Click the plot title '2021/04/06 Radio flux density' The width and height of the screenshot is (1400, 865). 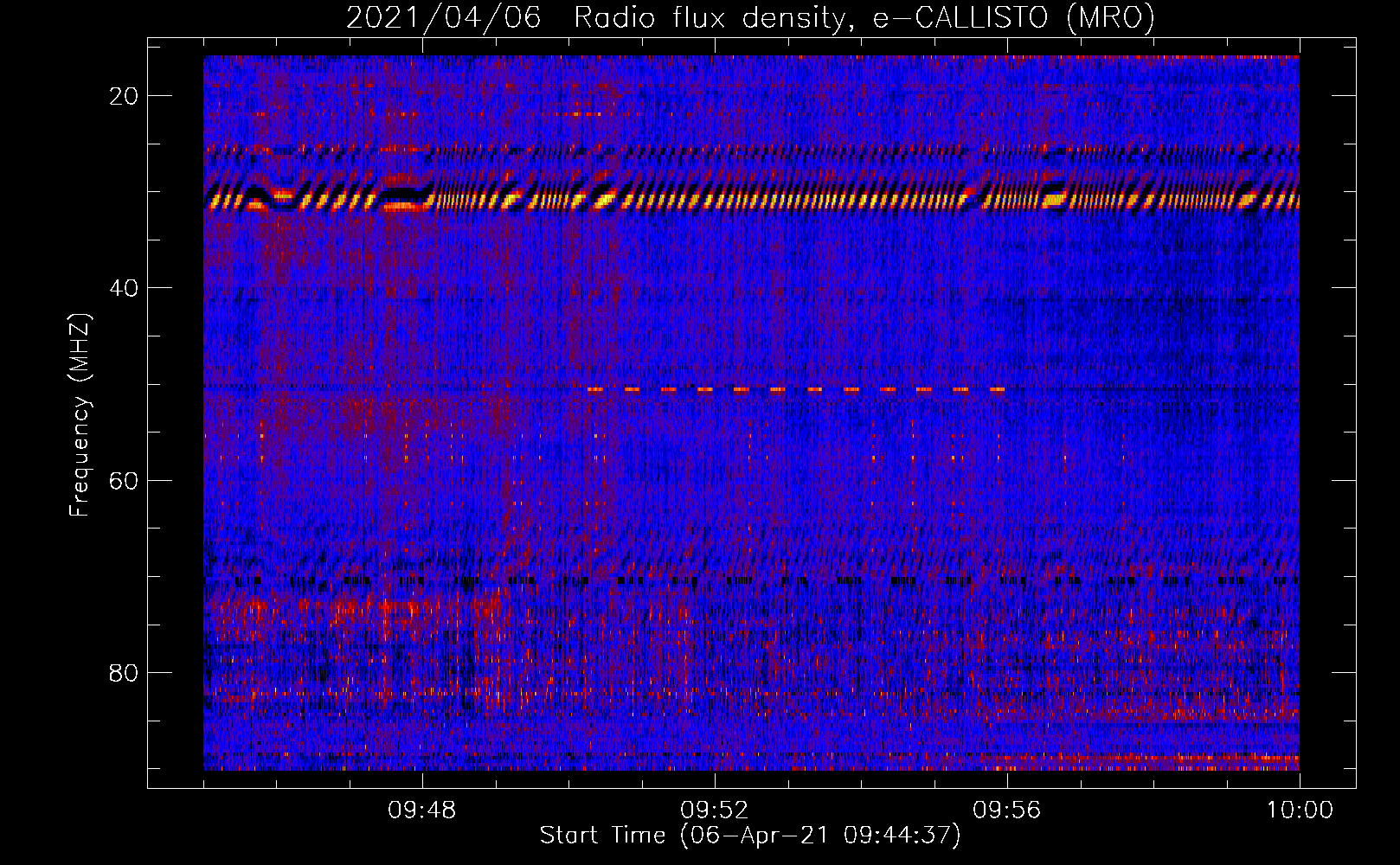[x=750, y=17]
